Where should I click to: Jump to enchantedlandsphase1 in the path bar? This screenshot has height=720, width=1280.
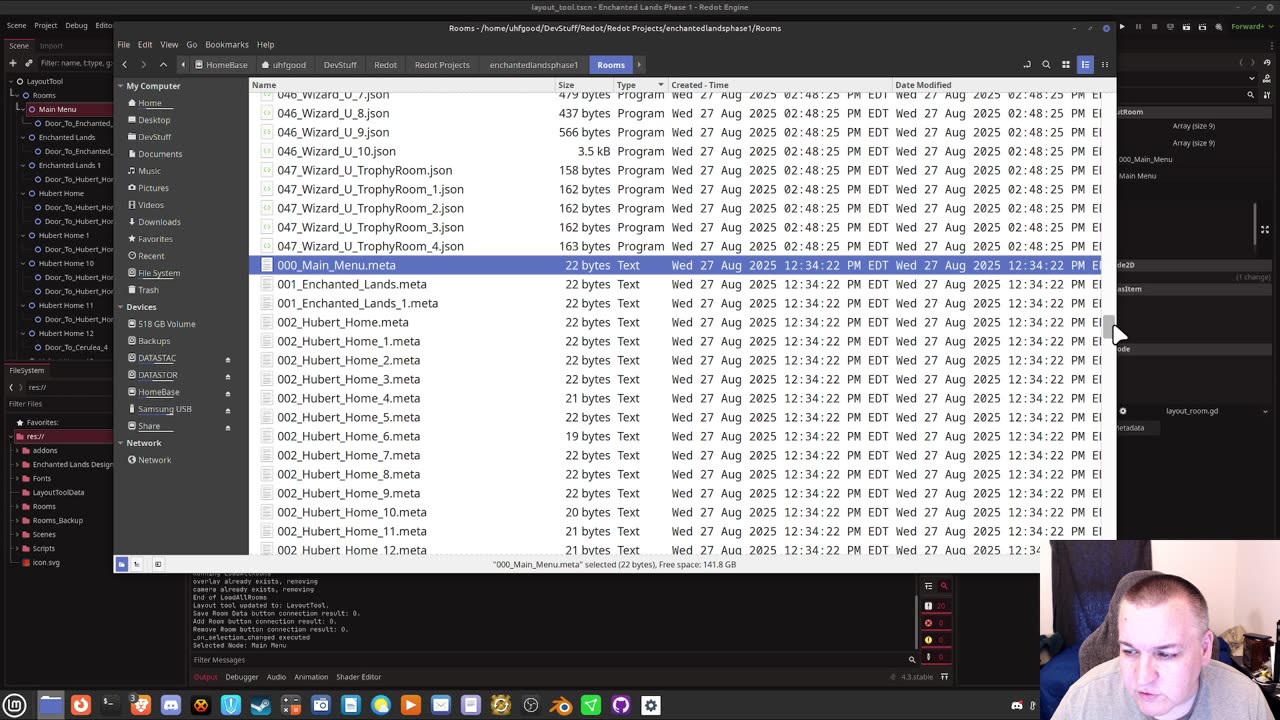[x=534, y=65]
